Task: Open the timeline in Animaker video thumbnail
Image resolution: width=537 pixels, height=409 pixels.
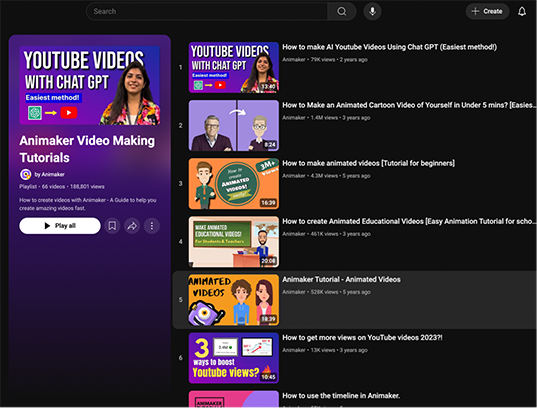Action: click(234, 399)
